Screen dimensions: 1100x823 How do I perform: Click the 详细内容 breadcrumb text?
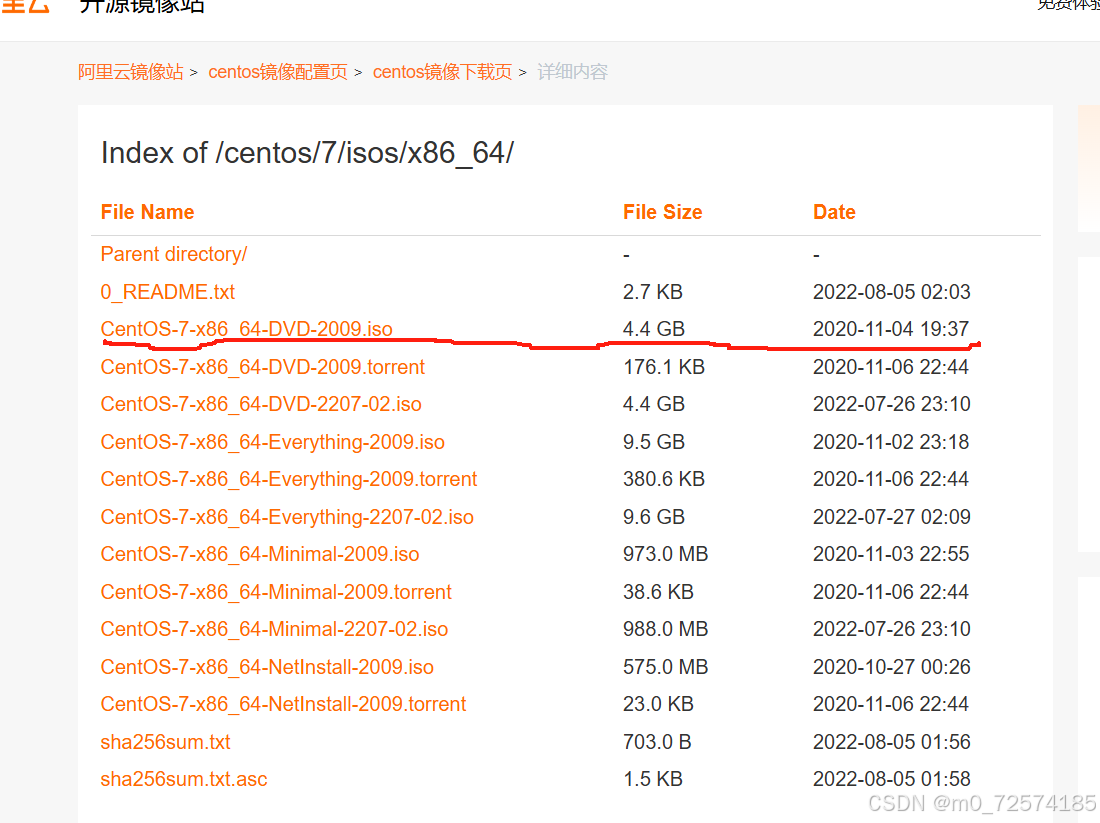tap(572, 72)
